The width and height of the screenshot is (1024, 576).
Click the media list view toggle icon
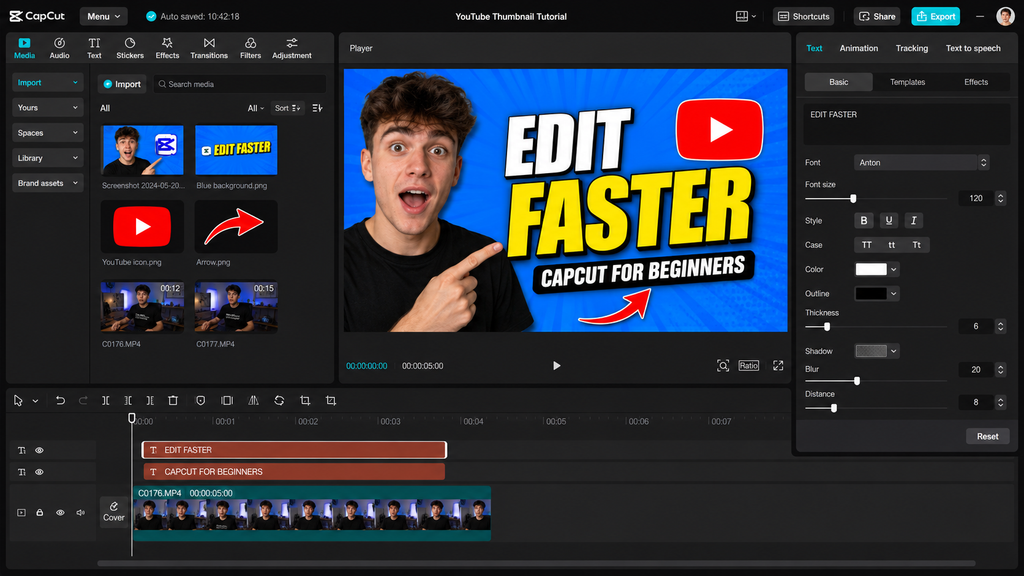[317, 108]
